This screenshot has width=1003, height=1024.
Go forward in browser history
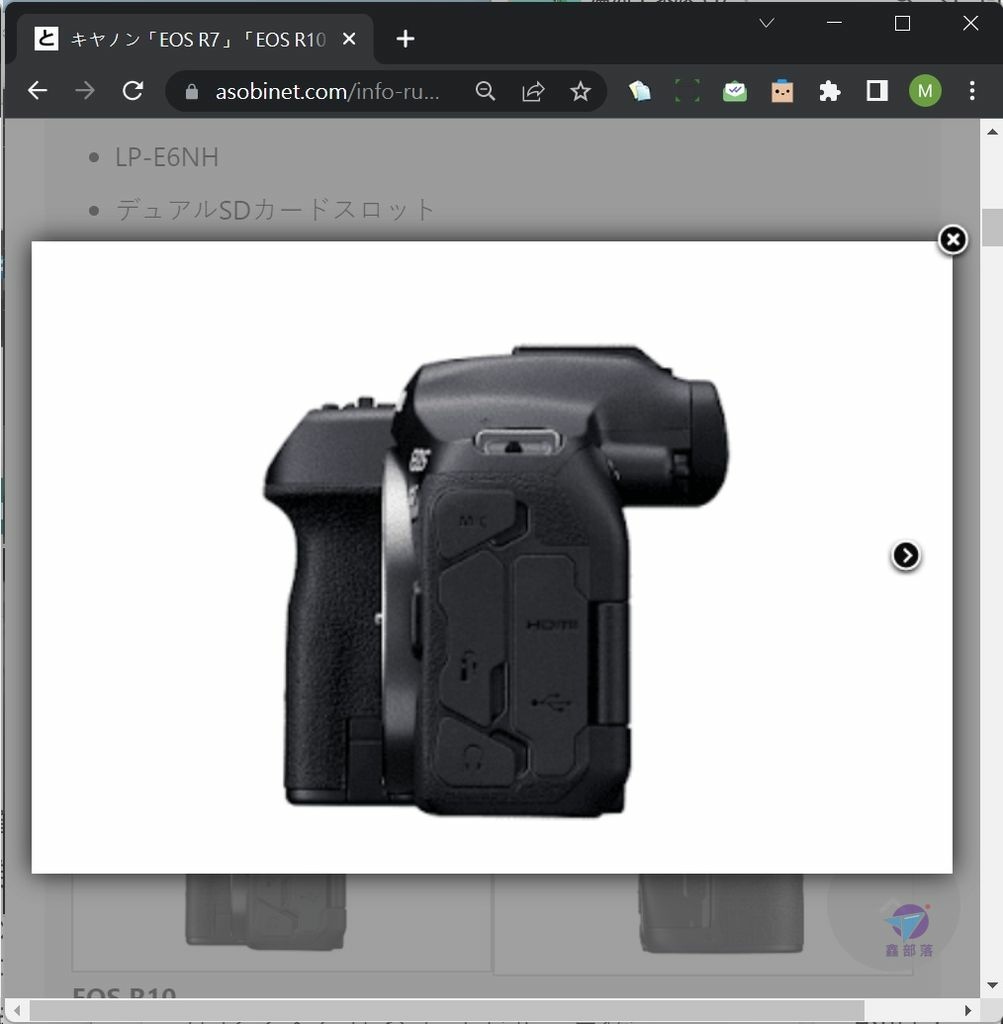(85, 91)
